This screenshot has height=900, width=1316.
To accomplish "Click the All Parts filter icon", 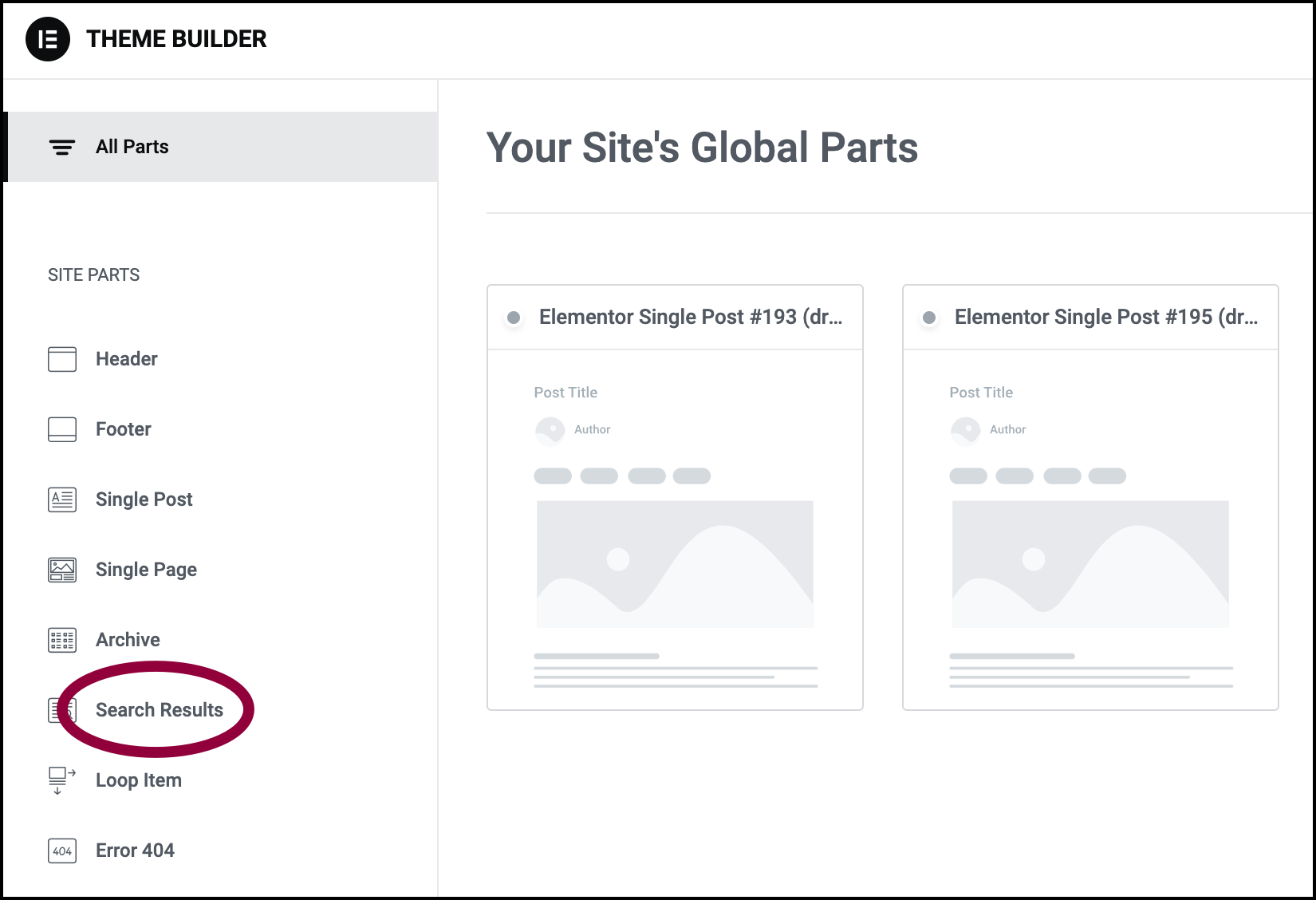I will pos(62,147).
